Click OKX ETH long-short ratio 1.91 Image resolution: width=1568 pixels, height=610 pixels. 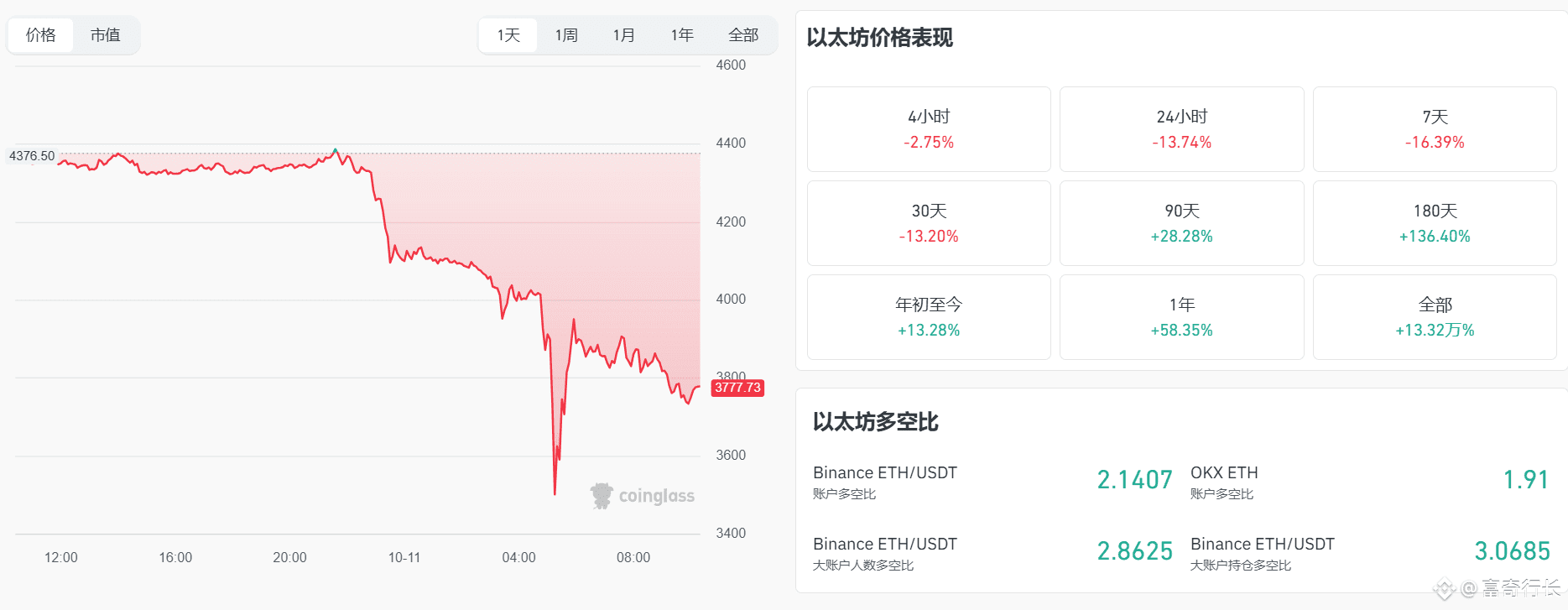pyautogui.click(x=1525, y=480)
